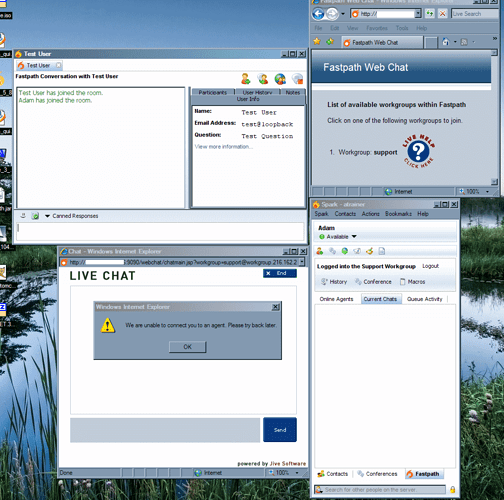Switch to the Current Chats tab
504x500 pixels.
(380, 299)
